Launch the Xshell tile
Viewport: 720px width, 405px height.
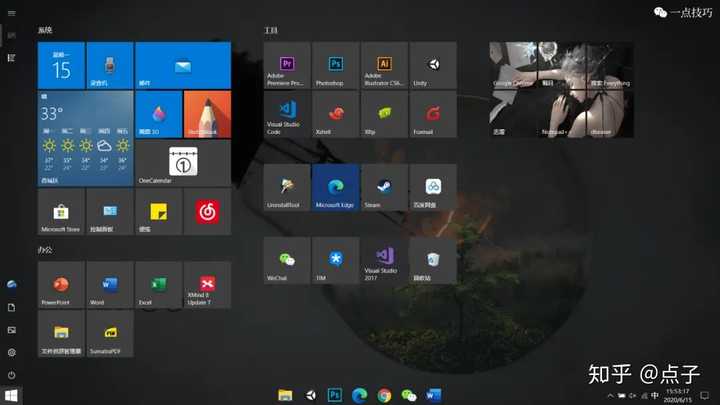336,114
